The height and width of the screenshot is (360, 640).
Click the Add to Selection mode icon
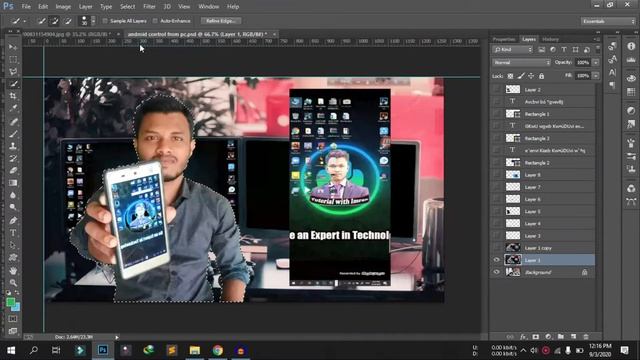55,21
